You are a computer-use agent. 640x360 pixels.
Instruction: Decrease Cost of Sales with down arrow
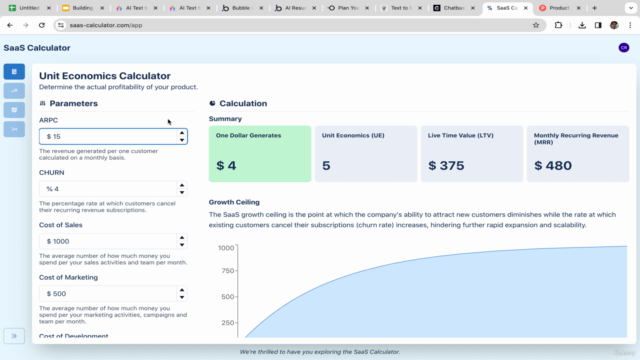[182, 245]
